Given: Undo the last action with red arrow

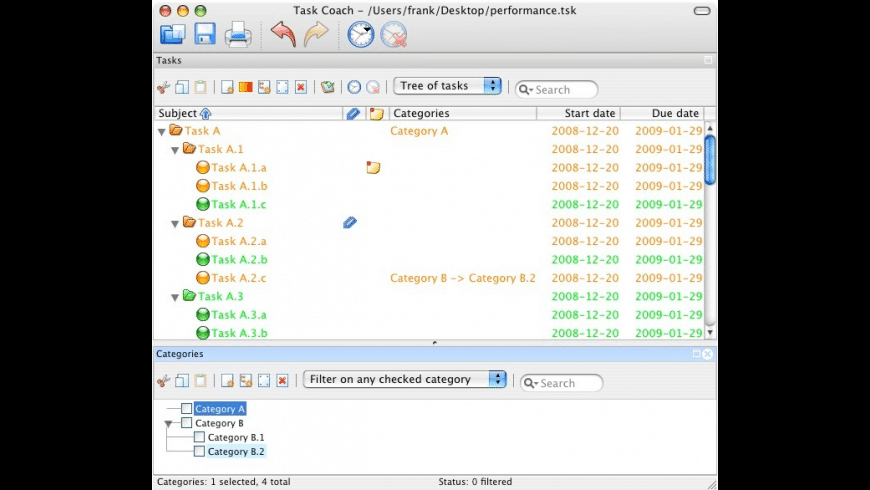Looking at the screenshot, I should tap(283, 34).
